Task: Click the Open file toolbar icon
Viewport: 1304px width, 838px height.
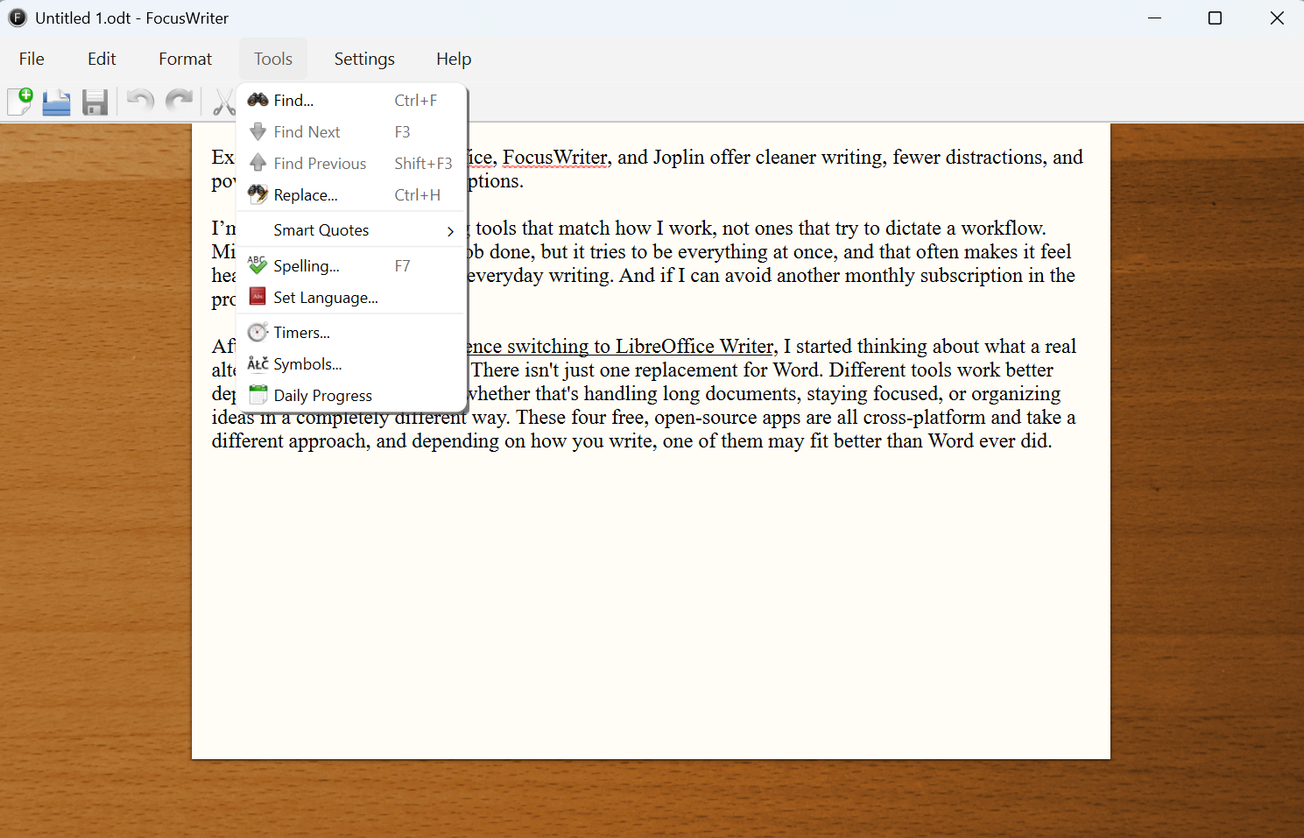Action: click(57, 101)
